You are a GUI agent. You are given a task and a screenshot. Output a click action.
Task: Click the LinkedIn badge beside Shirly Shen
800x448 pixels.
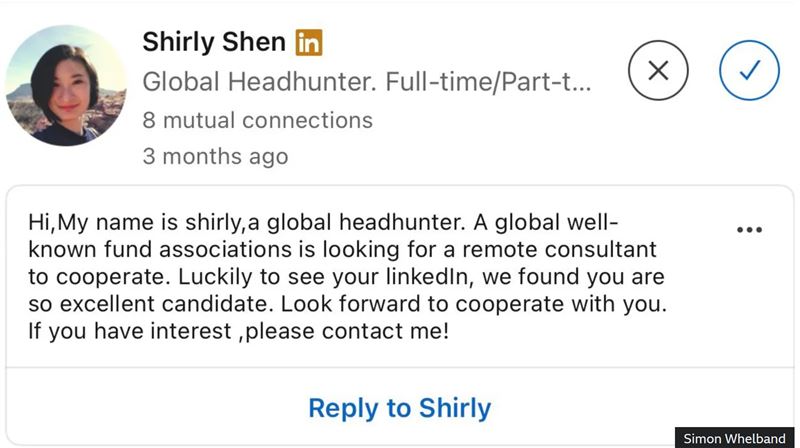308,42
